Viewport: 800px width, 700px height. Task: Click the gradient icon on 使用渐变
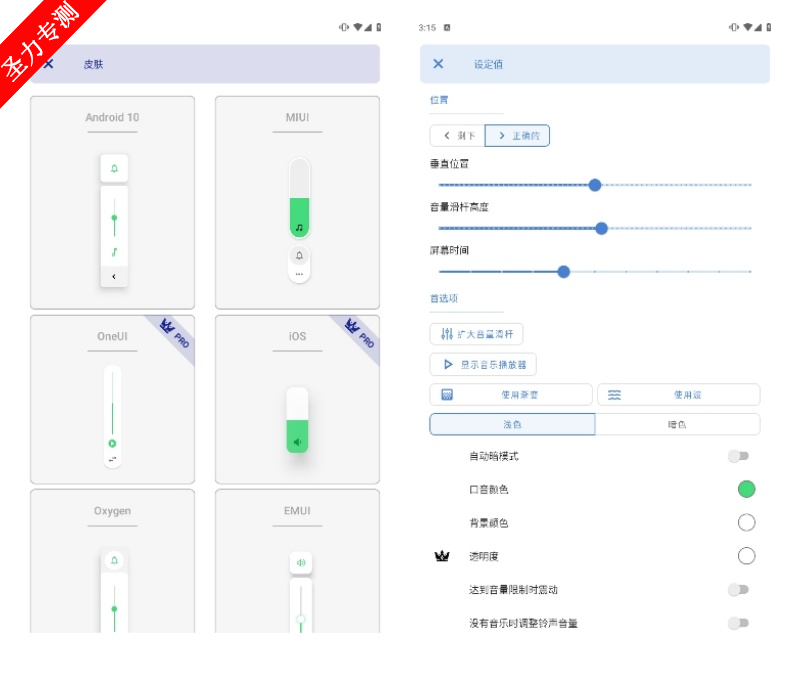[x=447, y=394]
